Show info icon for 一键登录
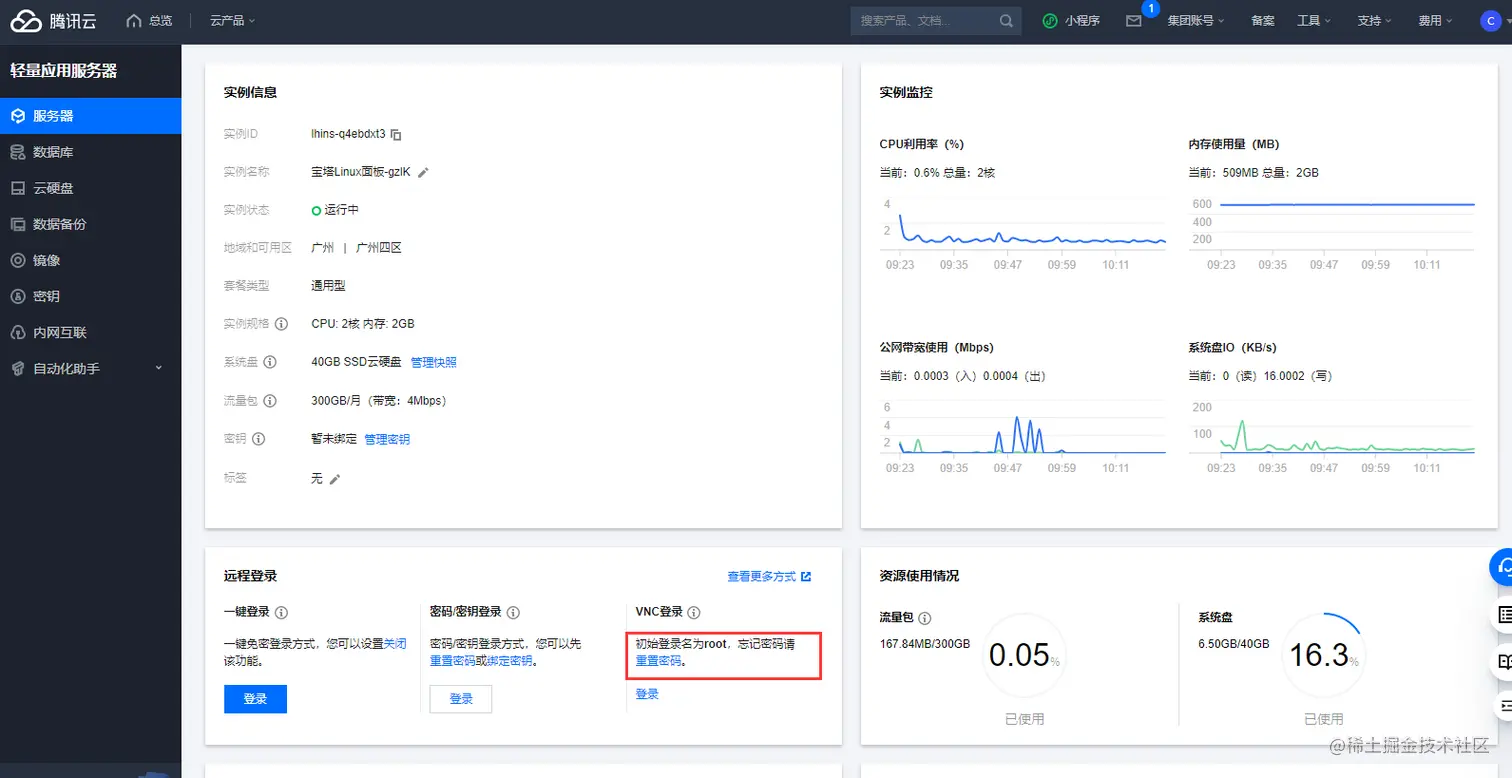Screen dimensions: 1512x778 click(x=281, y=612)
